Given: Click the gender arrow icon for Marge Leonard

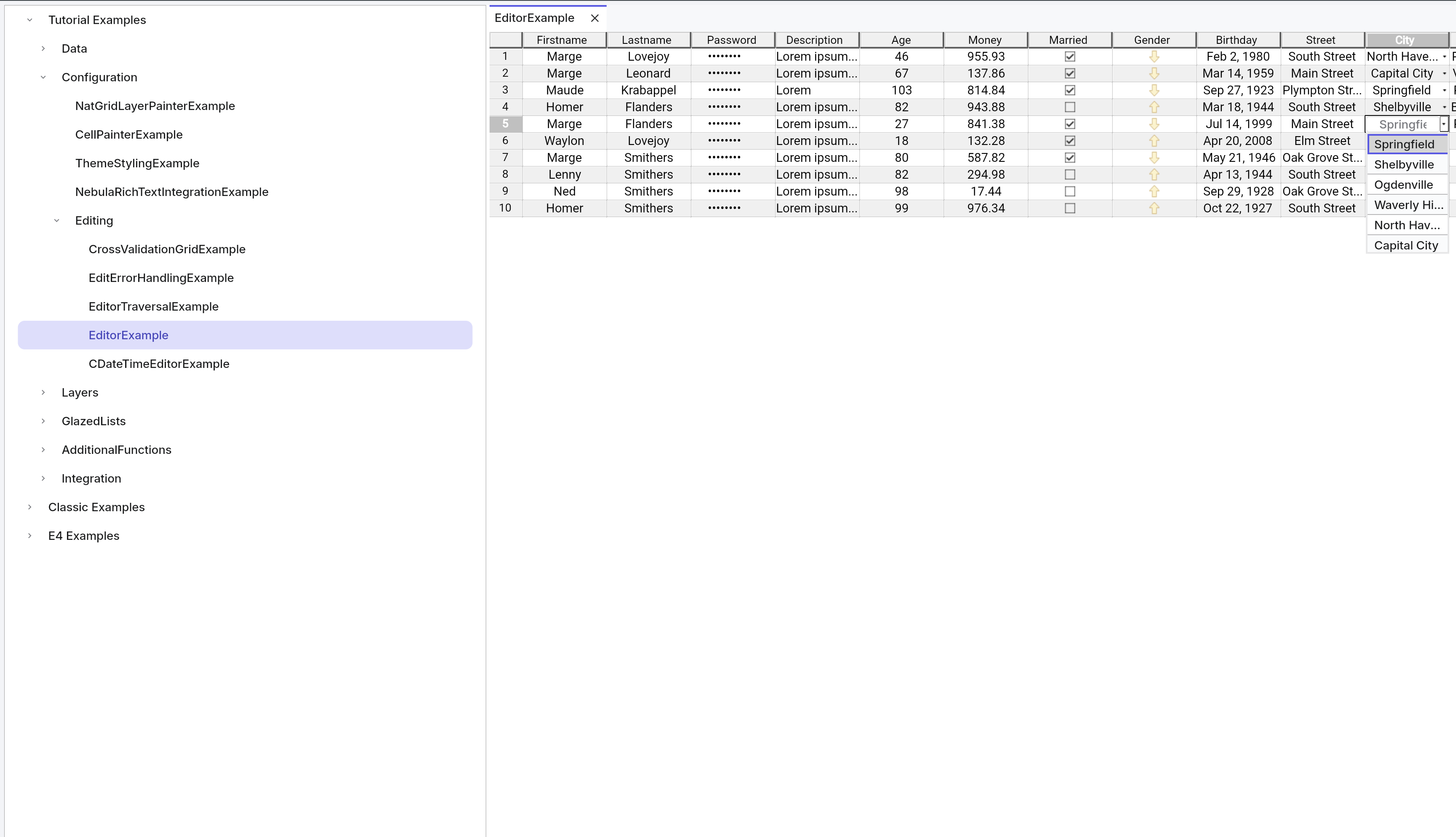Looking at the screenshot, I should [1154, 73].
